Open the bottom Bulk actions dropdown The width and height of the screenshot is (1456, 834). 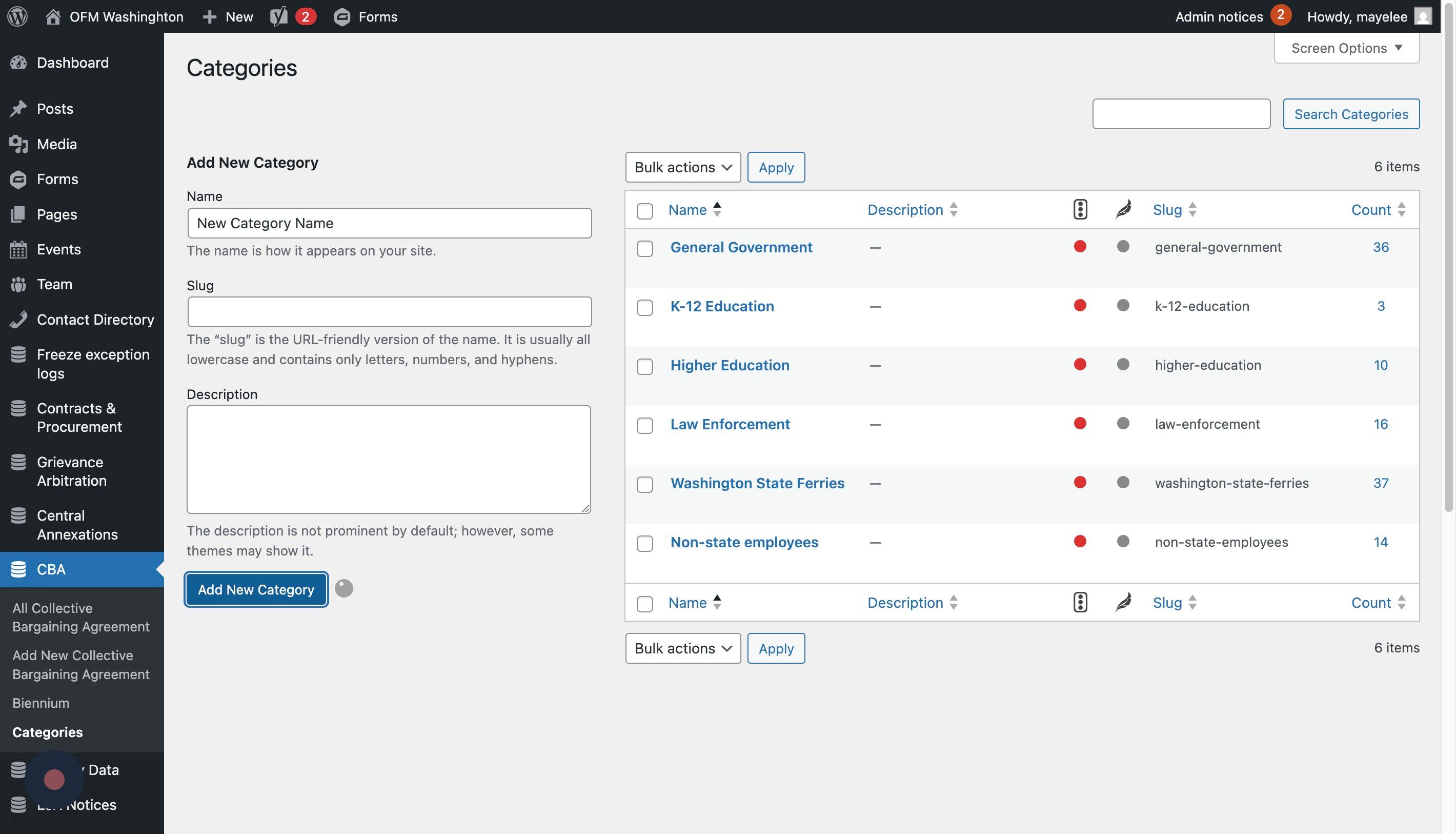682,648
